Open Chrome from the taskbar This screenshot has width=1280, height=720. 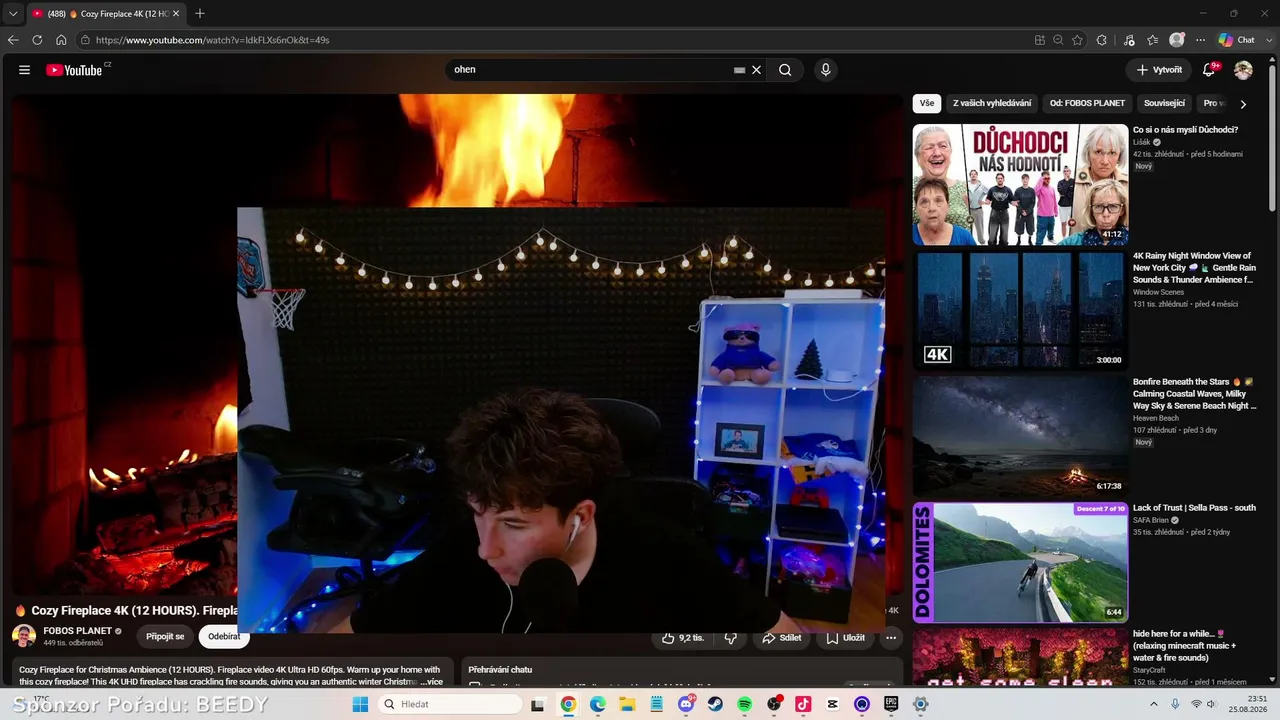568,704
